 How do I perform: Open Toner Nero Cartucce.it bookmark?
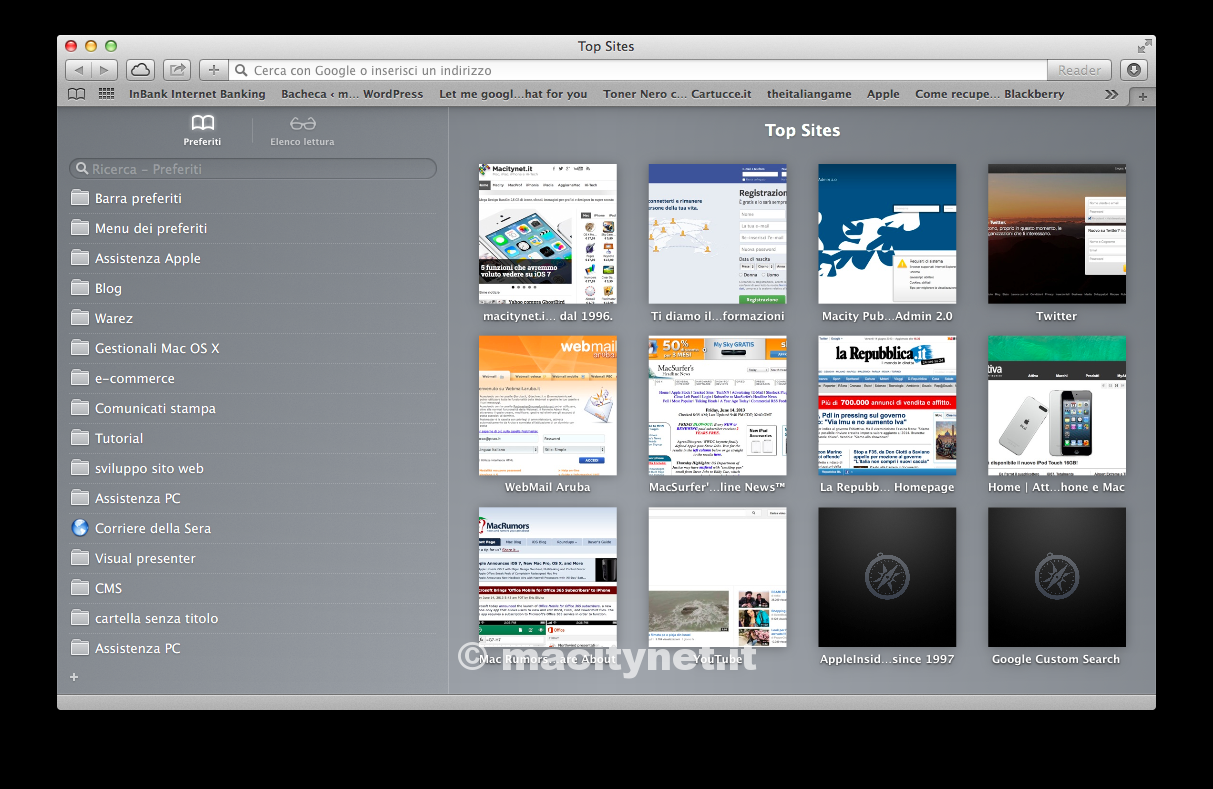677,94
